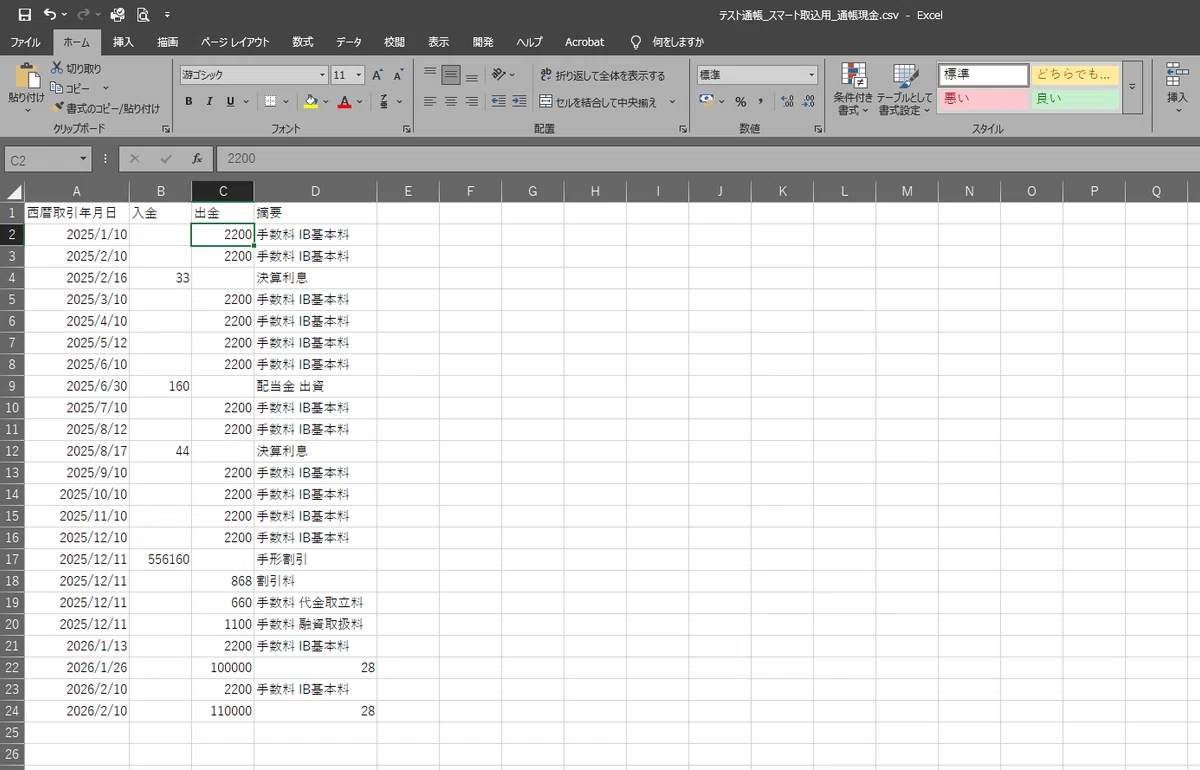Toggle align text right
1200x770 pixels.
[471, 101]
